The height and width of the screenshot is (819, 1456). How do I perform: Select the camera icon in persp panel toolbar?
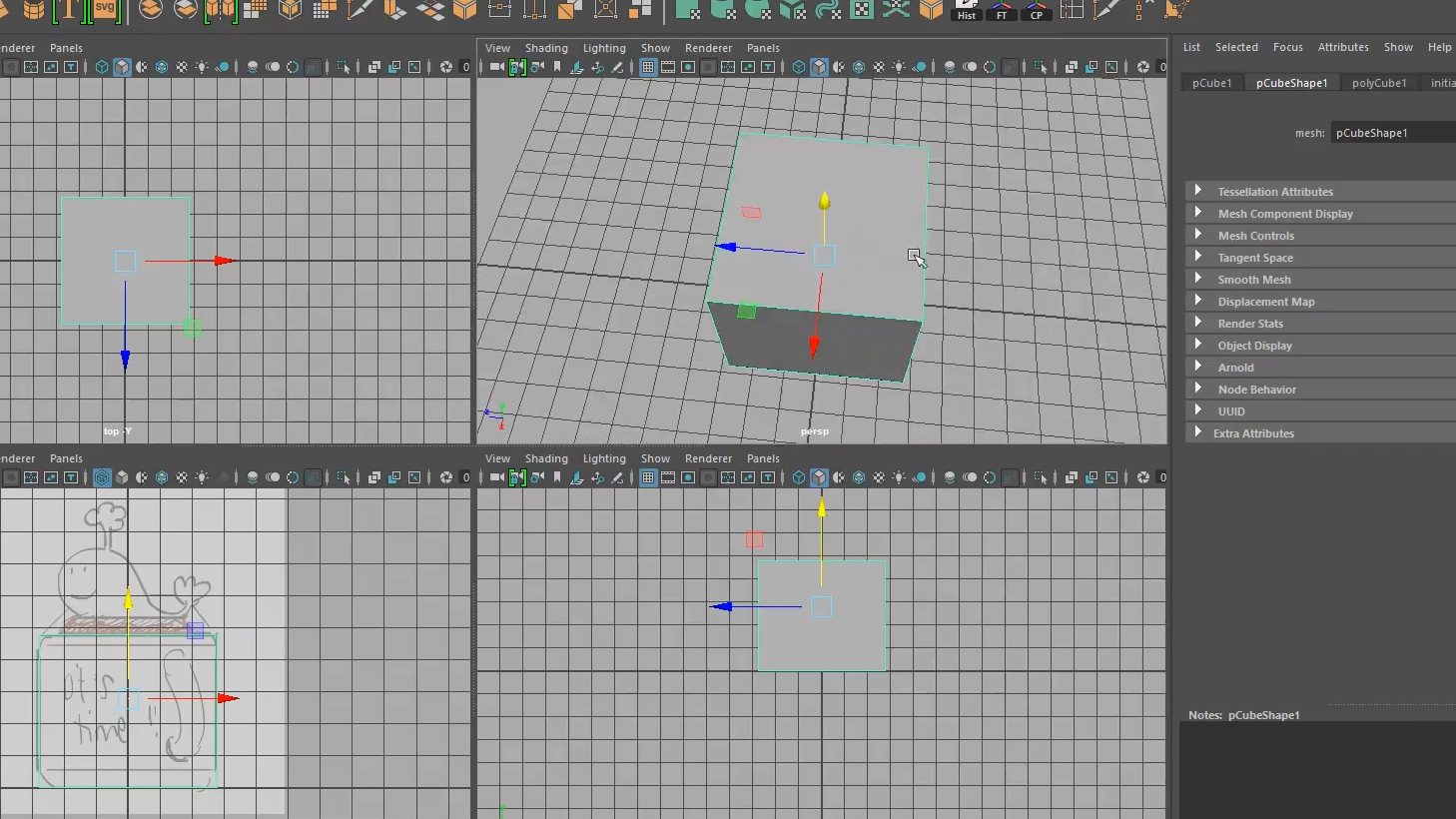point(497,67)
